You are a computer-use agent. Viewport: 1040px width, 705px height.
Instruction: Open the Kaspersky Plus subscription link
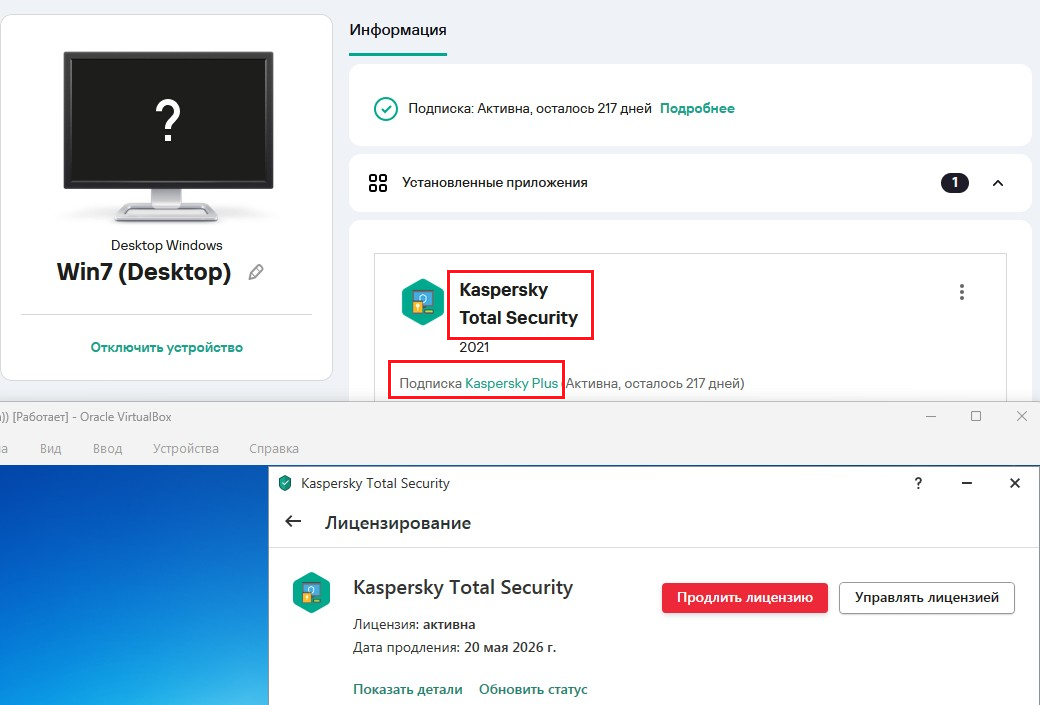click(511, 383)
